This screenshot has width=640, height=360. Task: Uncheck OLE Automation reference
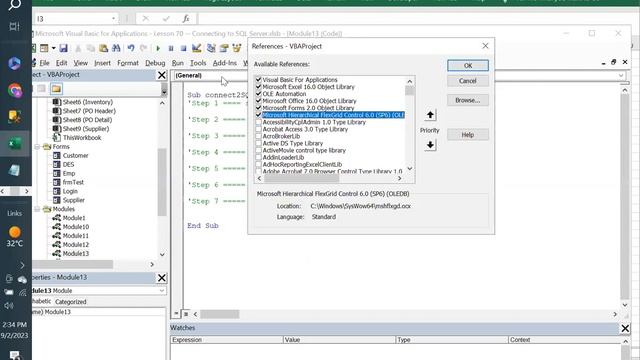pyautogui.click(x=258, y=93)
